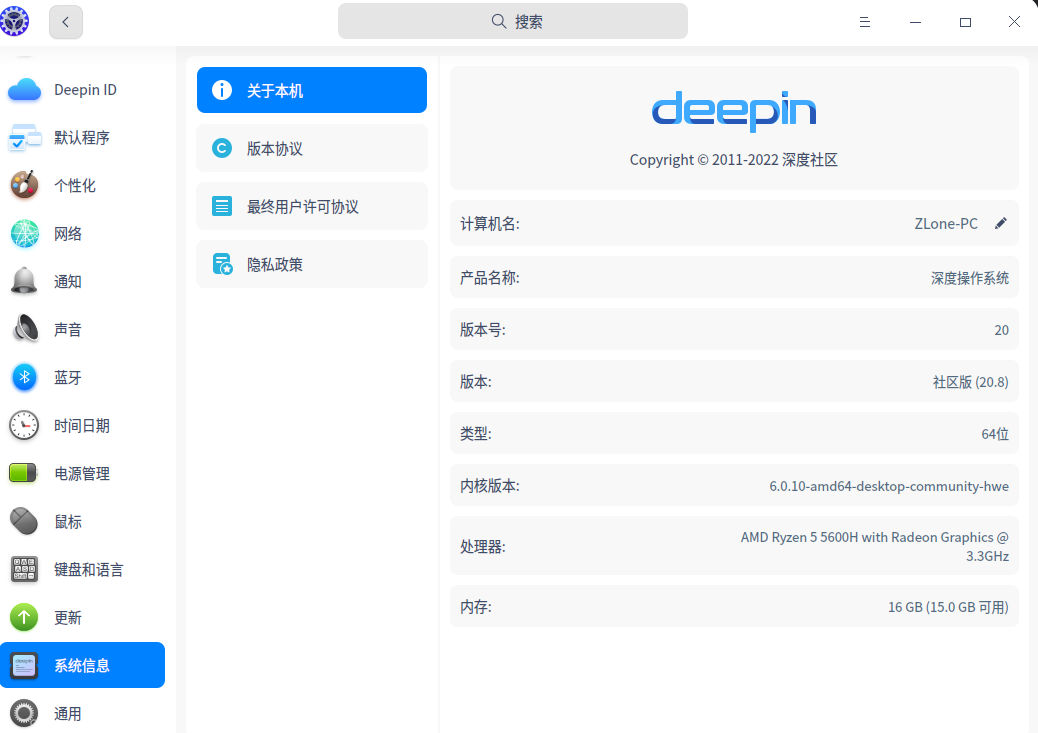1038x733 pixels.
Task: Open the default programs icon (默认程序)
Action: pos(24,138)
